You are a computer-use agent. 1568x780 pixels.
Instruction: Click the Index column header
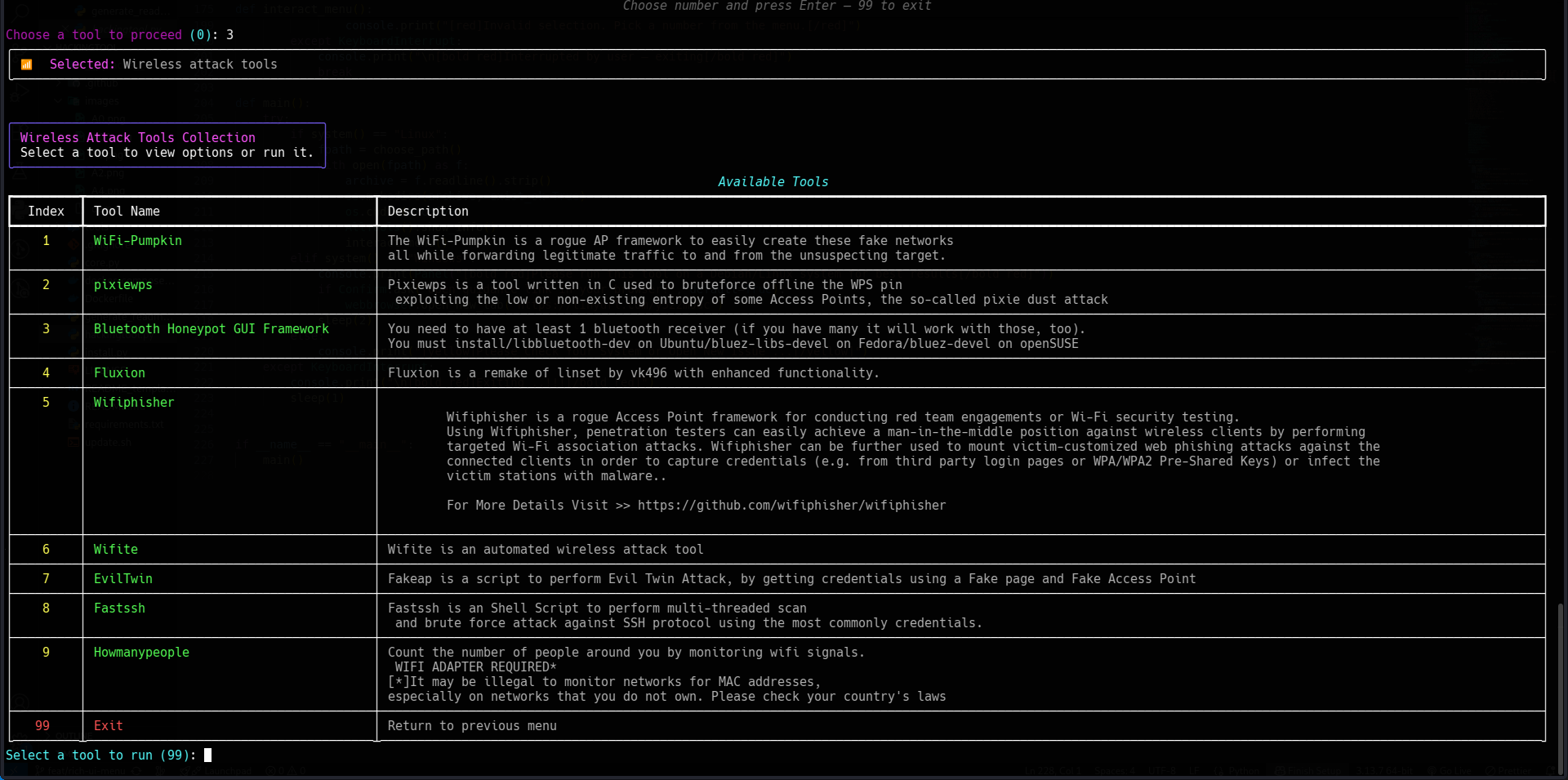pos(46,212)
